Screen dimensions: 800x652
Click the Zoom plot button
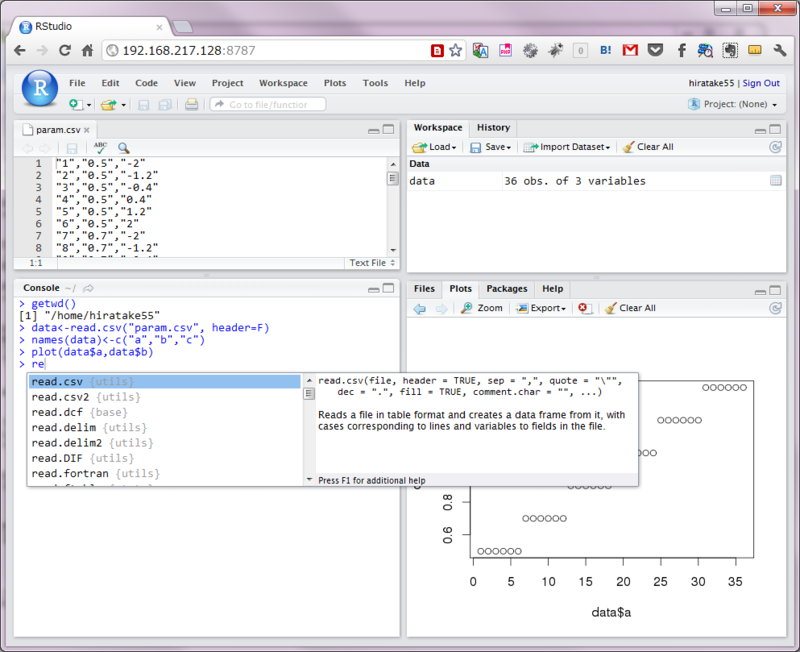(x=482, y=308)
